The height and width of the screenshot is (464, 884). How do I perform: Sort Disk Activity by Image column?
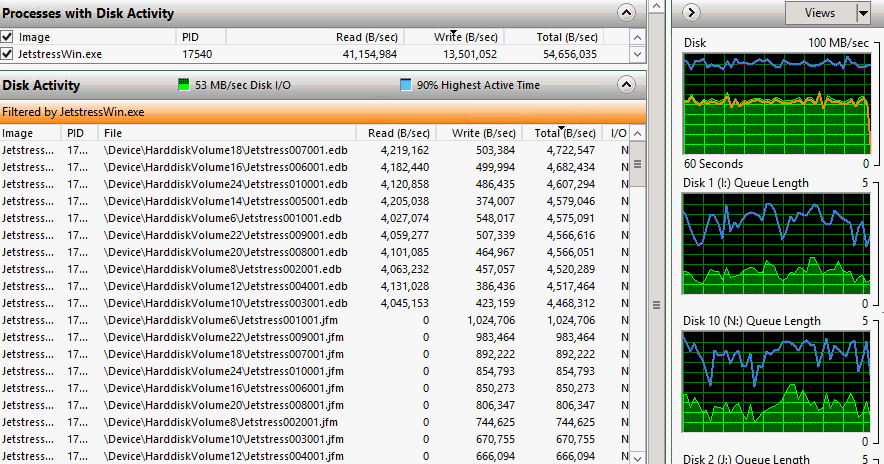pos(30,133)
